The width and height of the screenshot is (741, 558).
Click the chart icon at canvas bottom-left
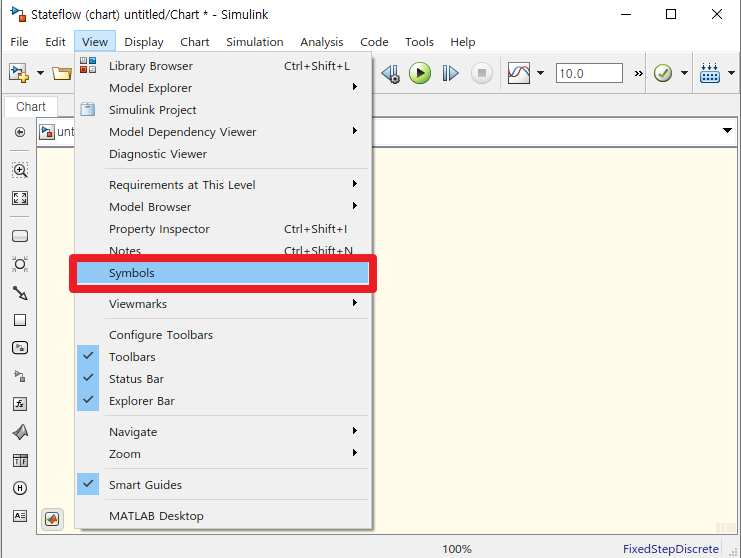52,519
